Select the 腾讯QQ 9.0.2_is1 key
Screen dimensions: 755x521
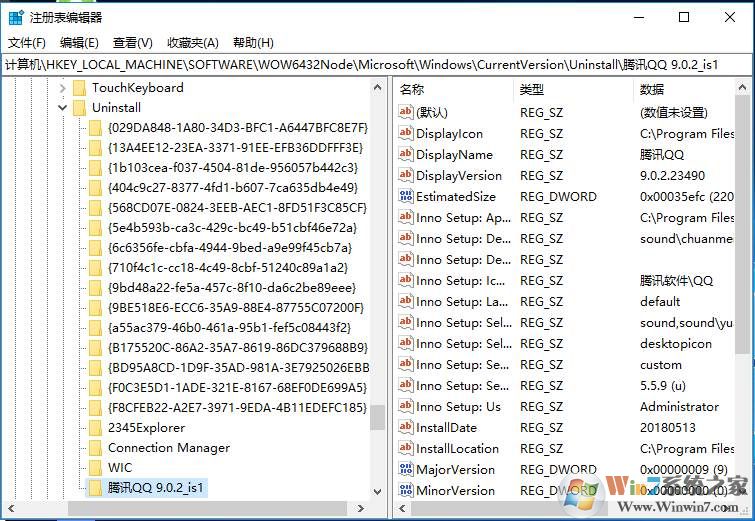(156, 488)
